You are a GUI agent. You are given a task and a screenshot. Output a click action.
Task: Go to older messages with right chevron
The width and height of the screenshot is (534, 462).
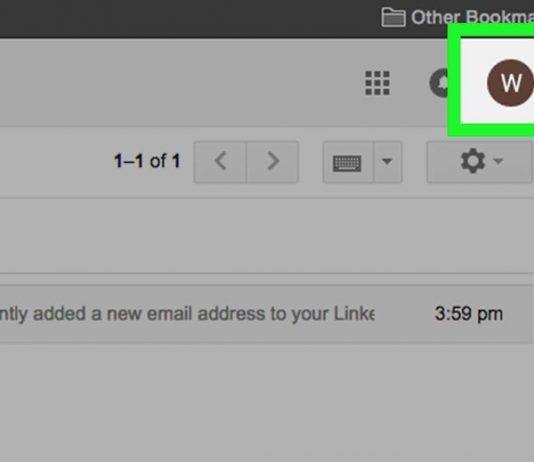[x=272, y=162]
